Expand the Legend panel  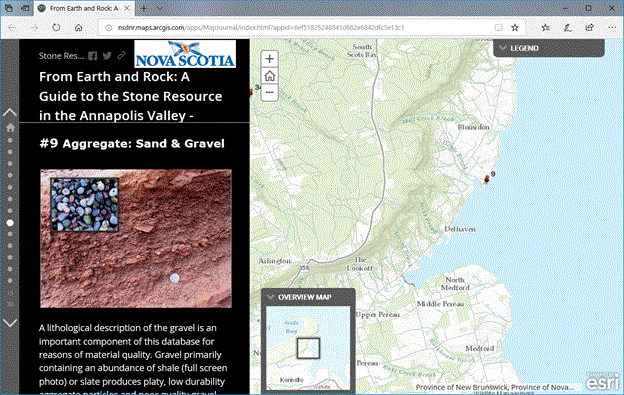tap(549, 48)
